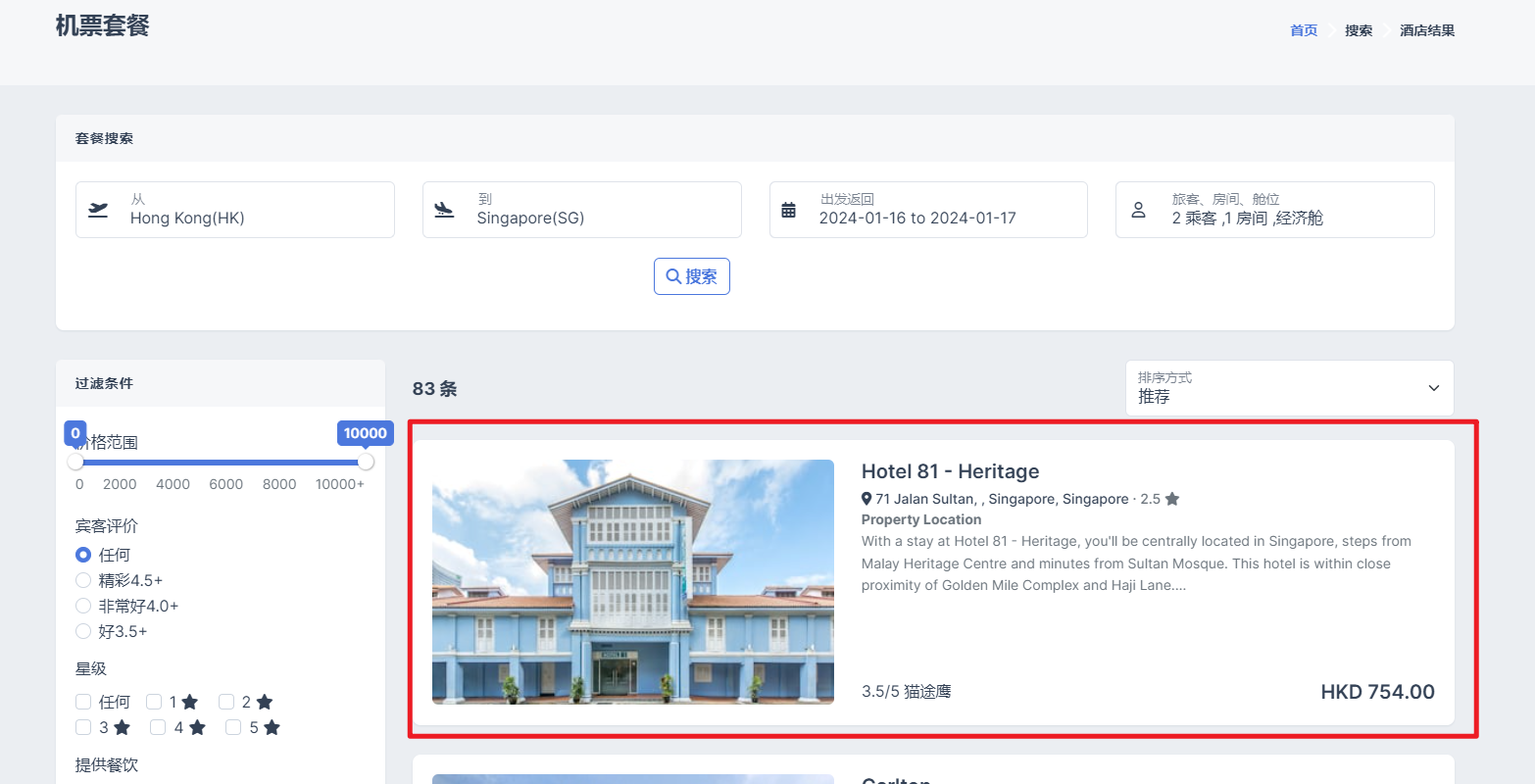The image size is (1535, 784).
Task: Go to 首页 in breadcrumb
Action: point(1304,30)
